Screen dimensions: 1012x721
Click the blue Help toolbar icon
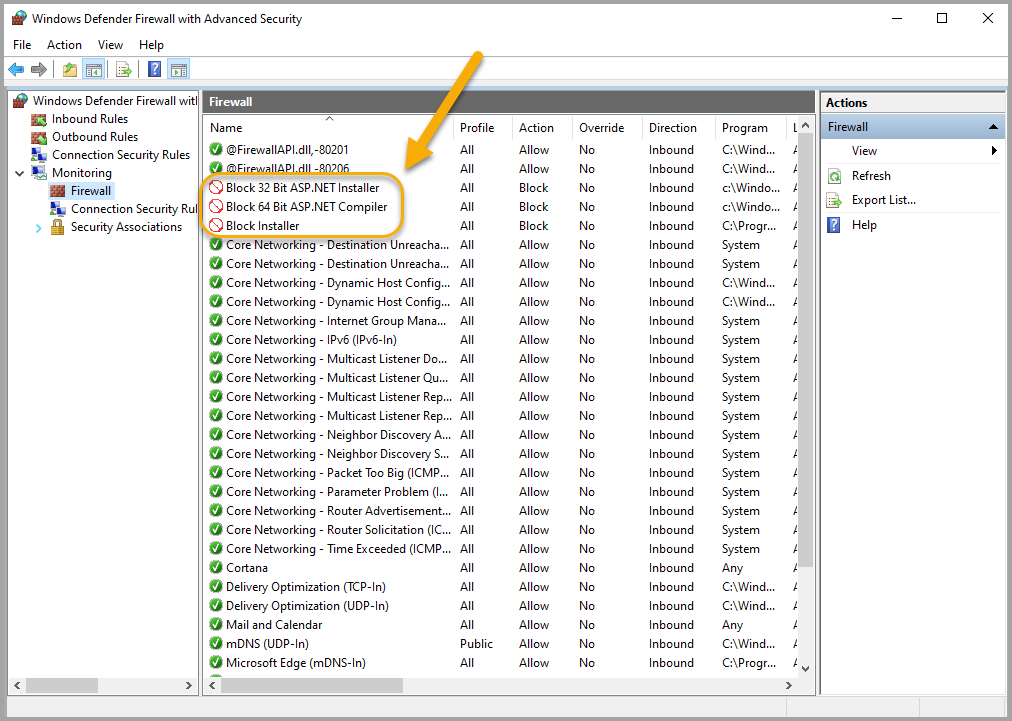(x=154, y=69)
